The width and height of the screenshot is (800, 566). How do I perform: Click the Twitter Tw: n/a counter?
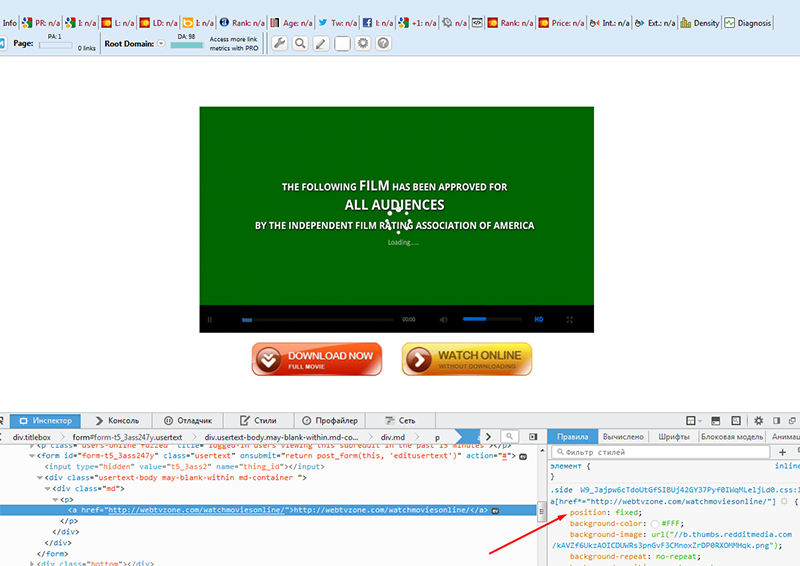338,23
